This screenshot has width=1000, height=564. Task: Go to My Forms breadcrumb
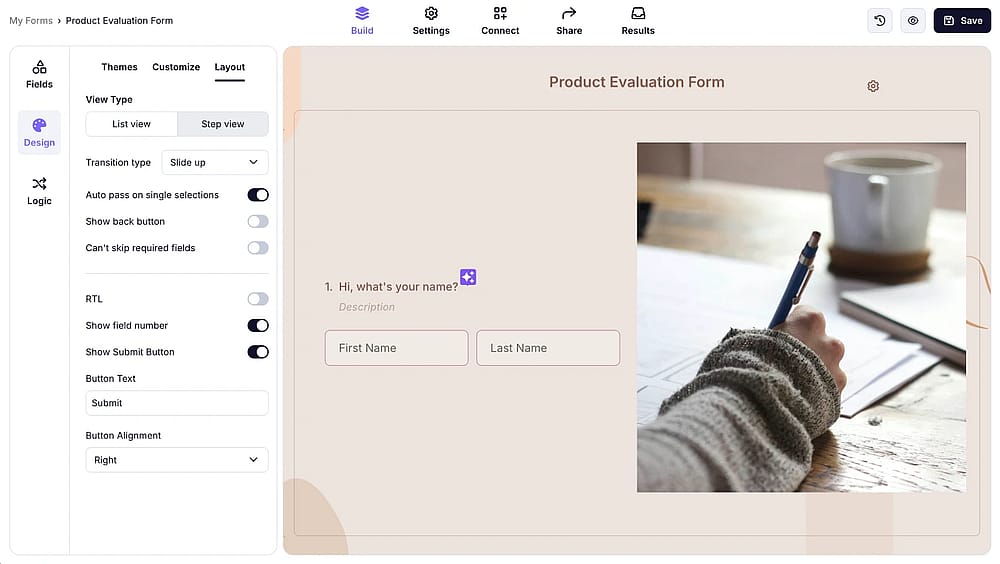click(x=31, y=20)
